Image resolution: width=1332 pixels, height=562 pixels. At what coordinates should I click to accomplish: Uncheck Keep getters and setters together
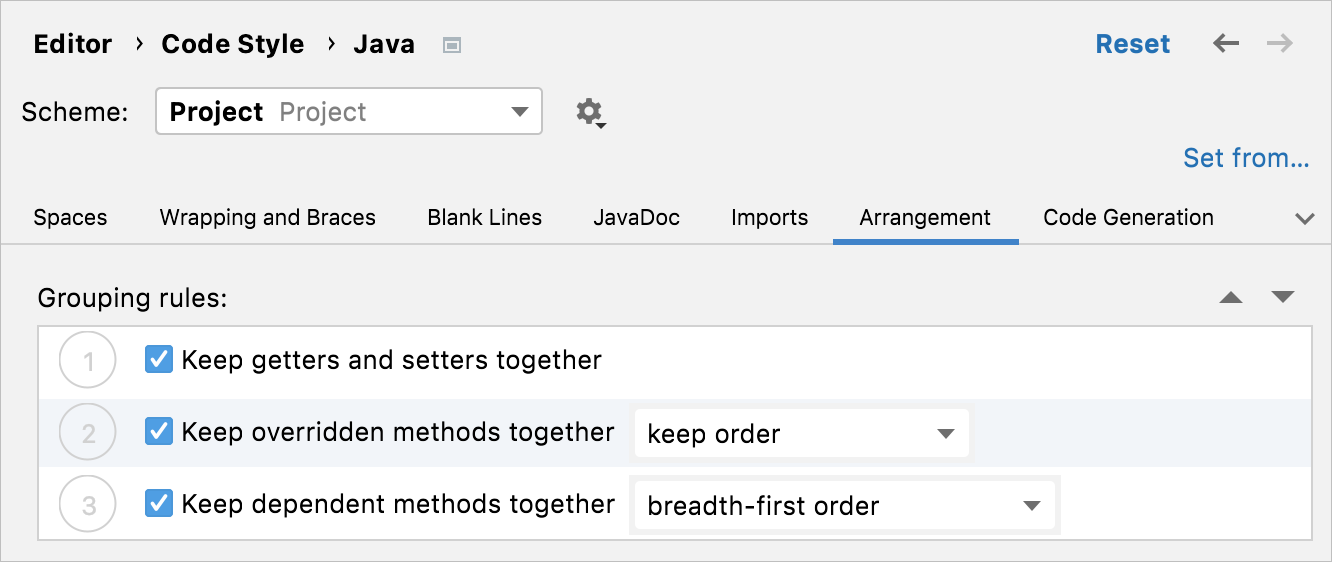(159, 360)
